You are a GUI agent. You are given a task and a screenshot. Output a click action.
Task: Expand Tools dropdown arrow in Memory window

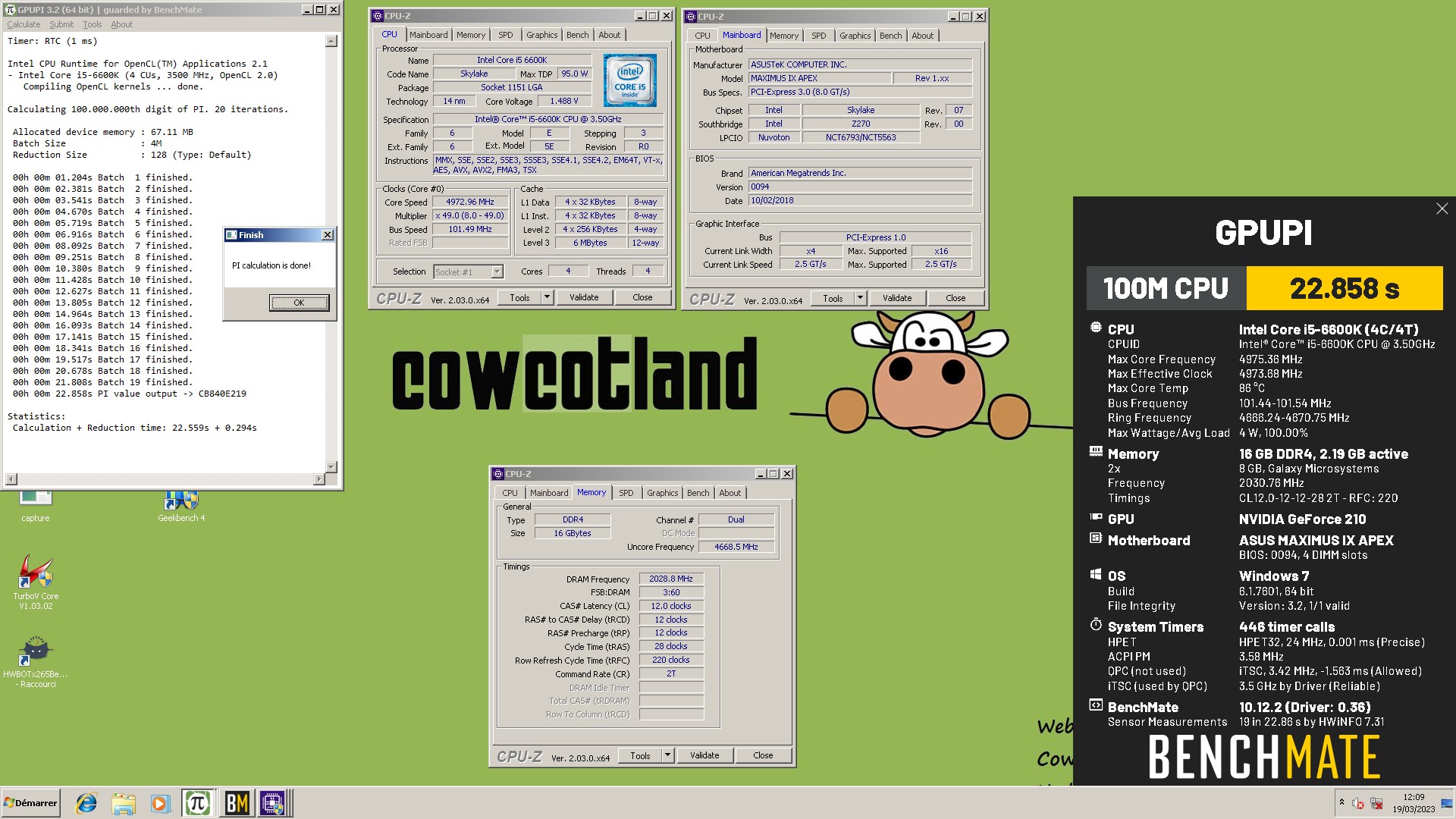tap(667, 755)
